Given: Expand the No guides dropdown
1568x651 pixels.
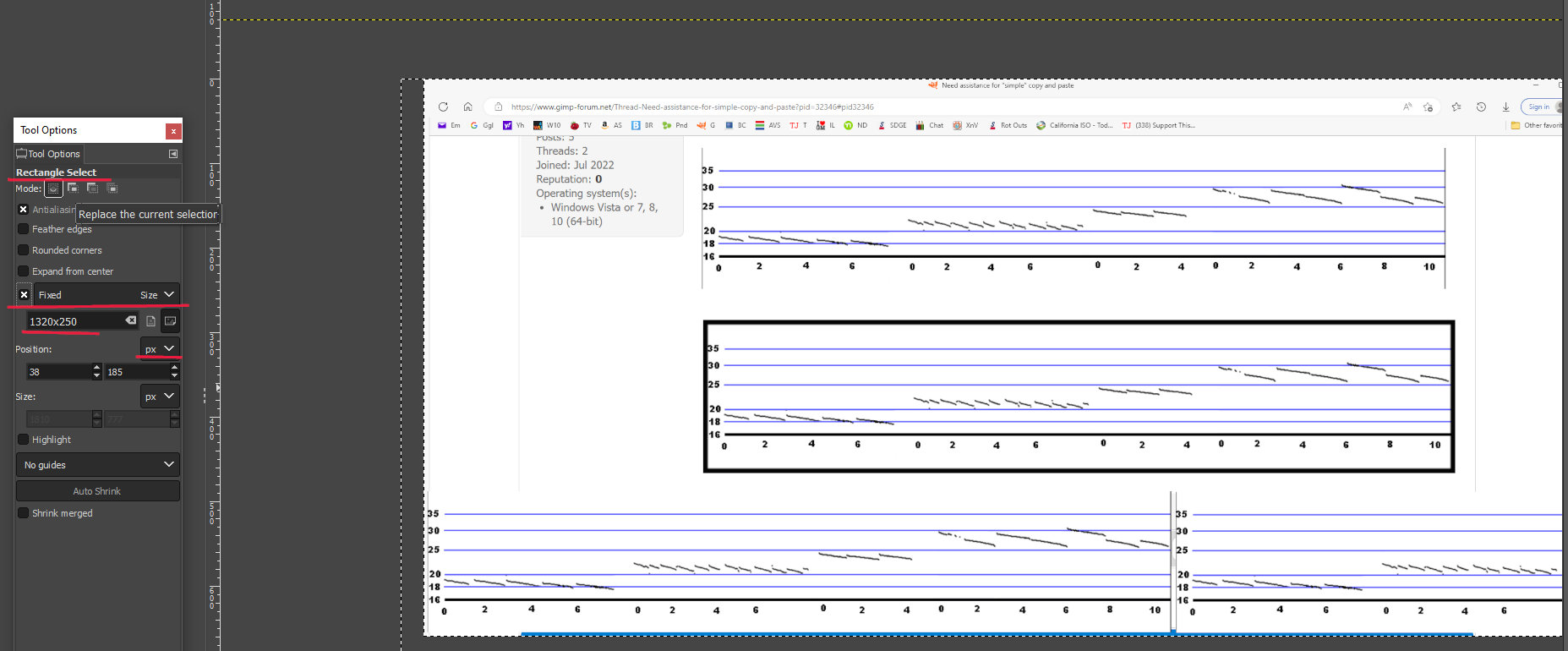Looking at the screenshot, I should 97,465.
